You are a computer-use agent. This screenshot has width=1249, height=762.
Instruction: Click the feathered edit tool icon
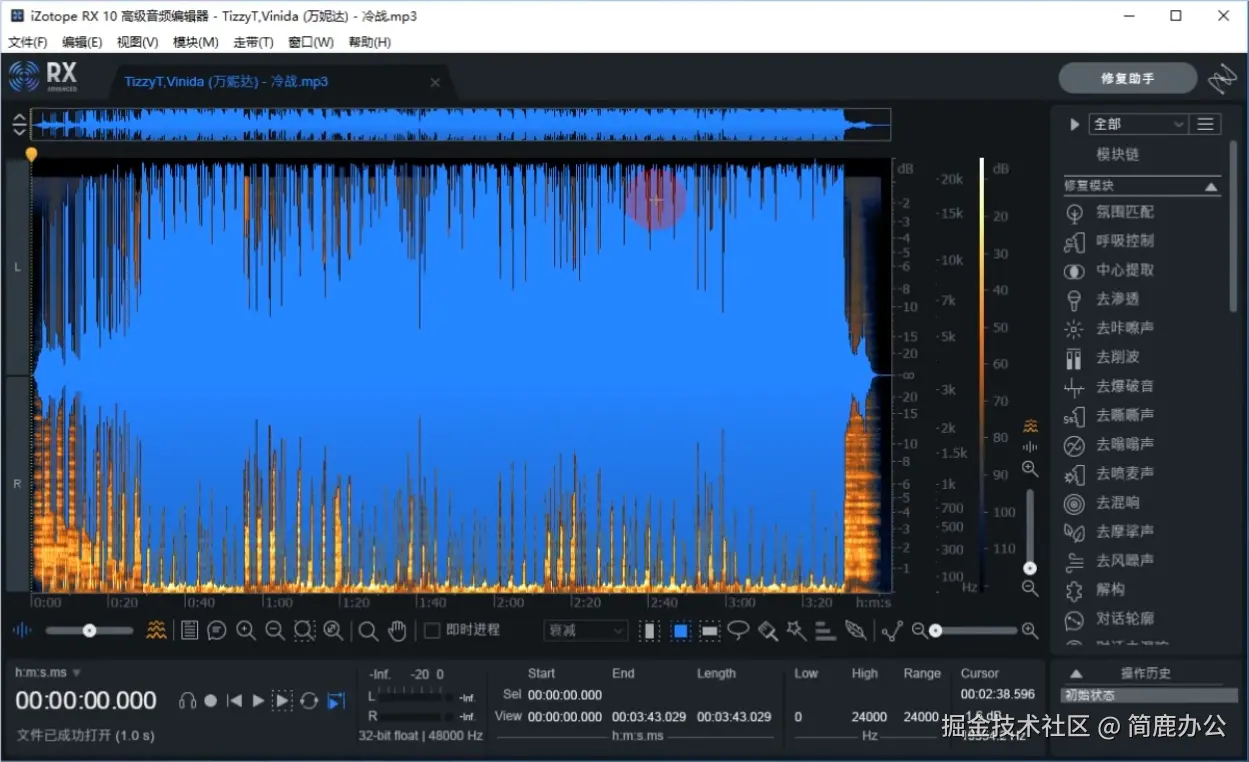click(855, 630)
